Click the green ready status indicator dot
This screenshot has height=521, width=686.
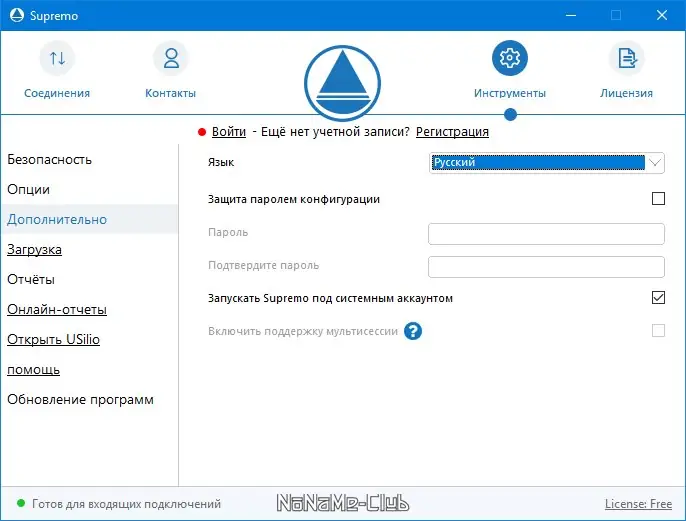click(x=21, y=503)
